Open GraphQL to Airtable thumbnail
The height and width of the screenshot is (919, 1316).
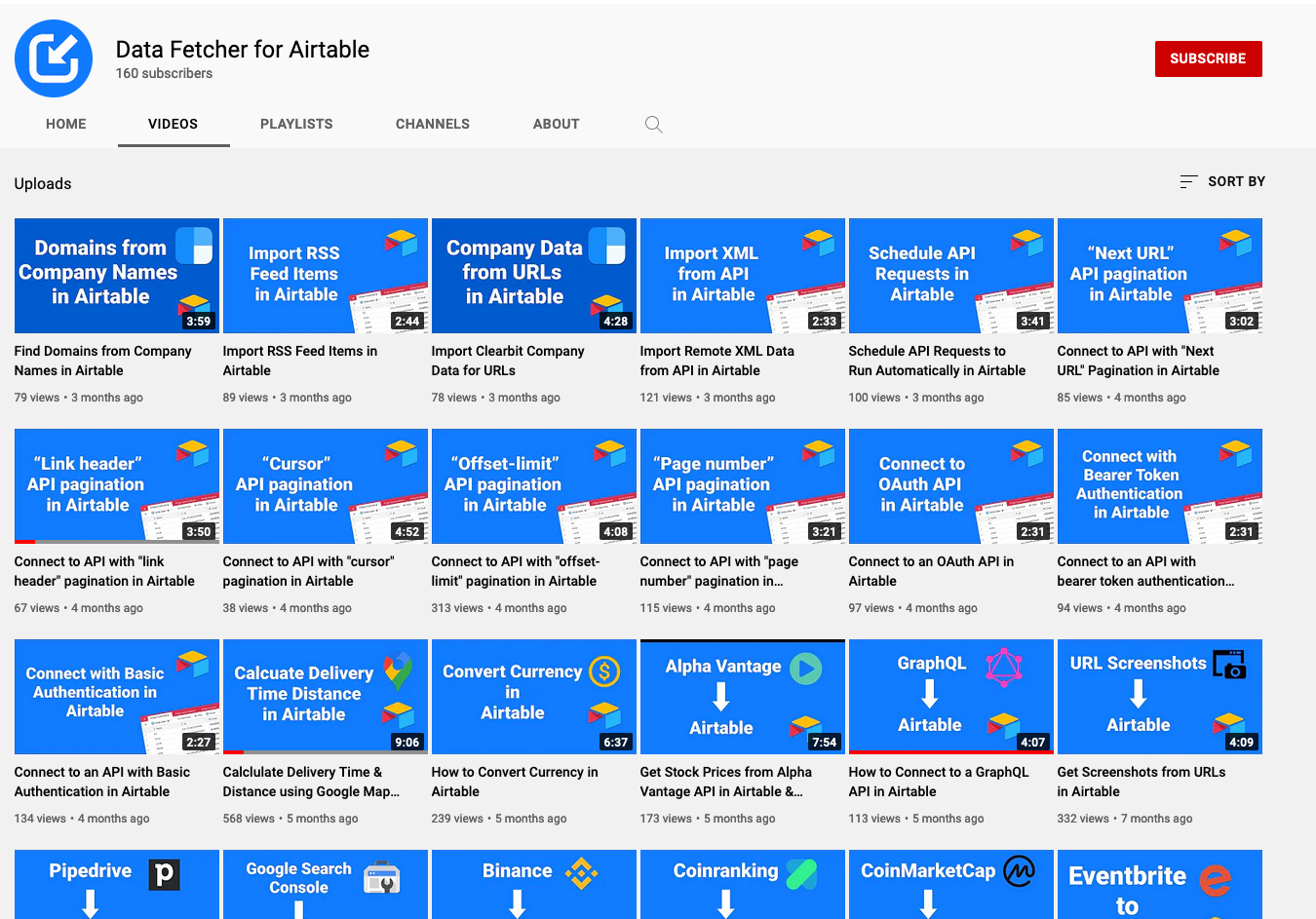click(951, 697)
